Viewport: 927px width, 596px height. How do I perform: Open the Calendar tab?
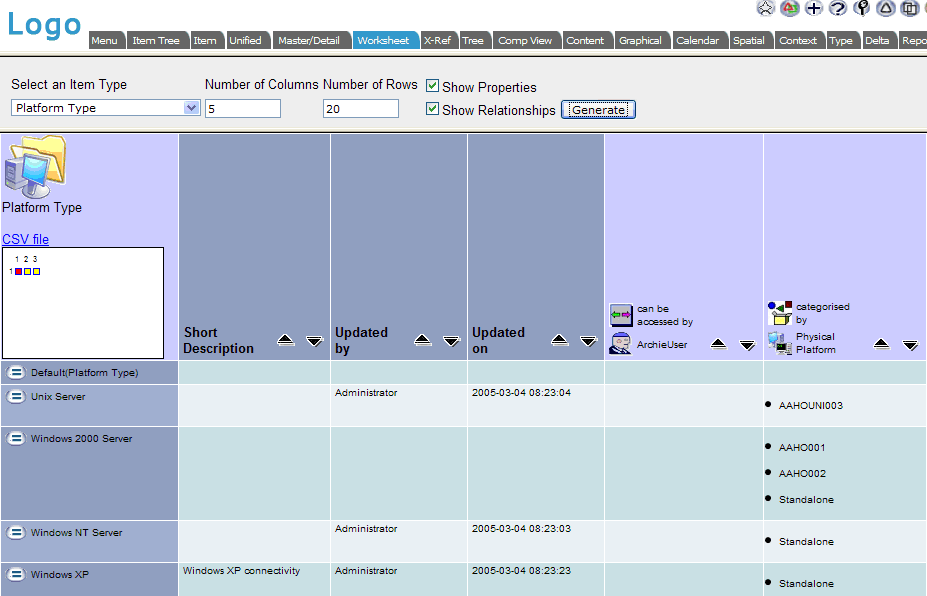coord(697,41)
